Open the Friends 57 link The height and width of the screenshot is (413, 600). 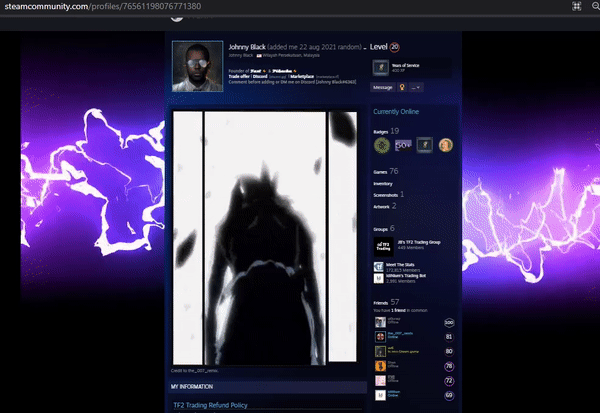[x=386, y=302]
